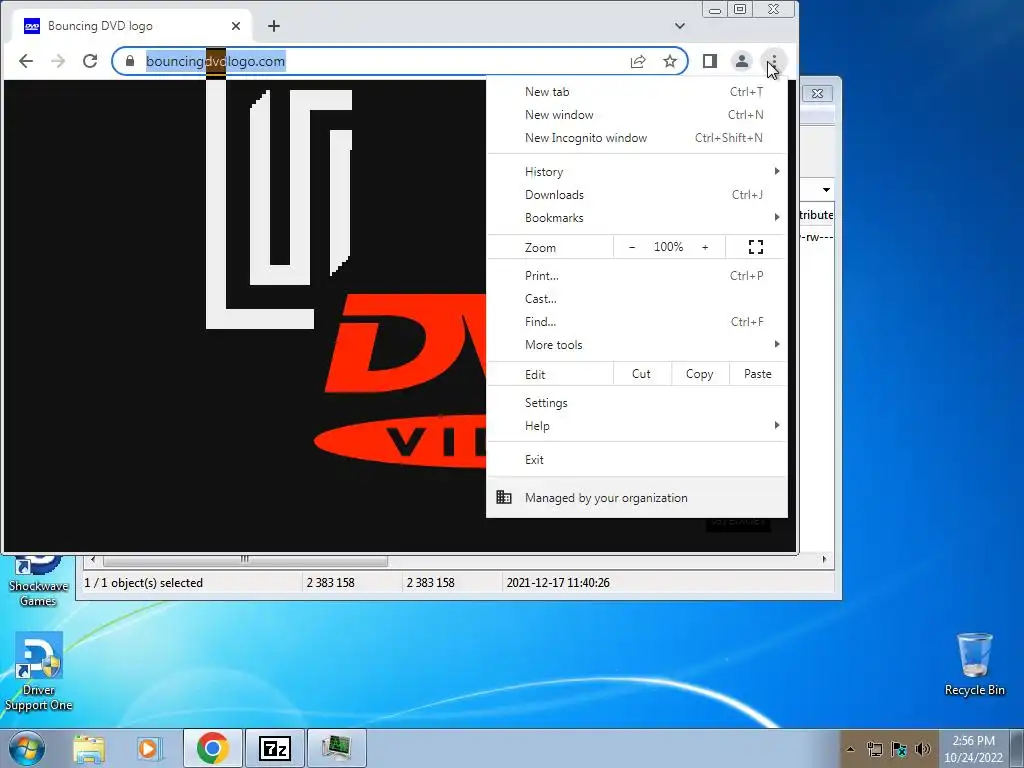This screenshot has width=1024, height=768.
Task: Open the Driver Support One desktop shortcut
Action: (38, 671)
